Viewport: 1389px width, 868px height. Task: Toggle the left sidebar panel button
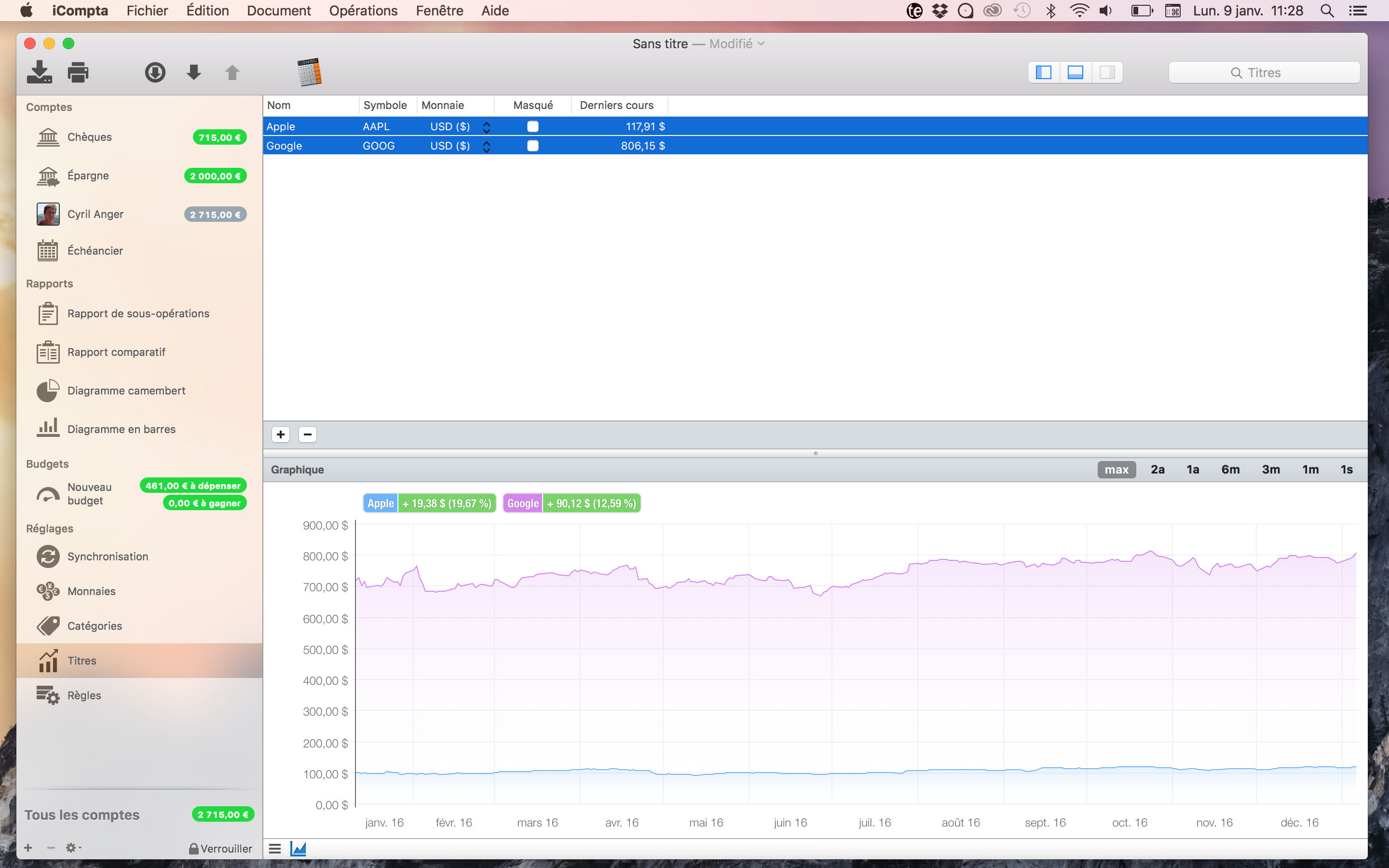tap(1044, 72)
